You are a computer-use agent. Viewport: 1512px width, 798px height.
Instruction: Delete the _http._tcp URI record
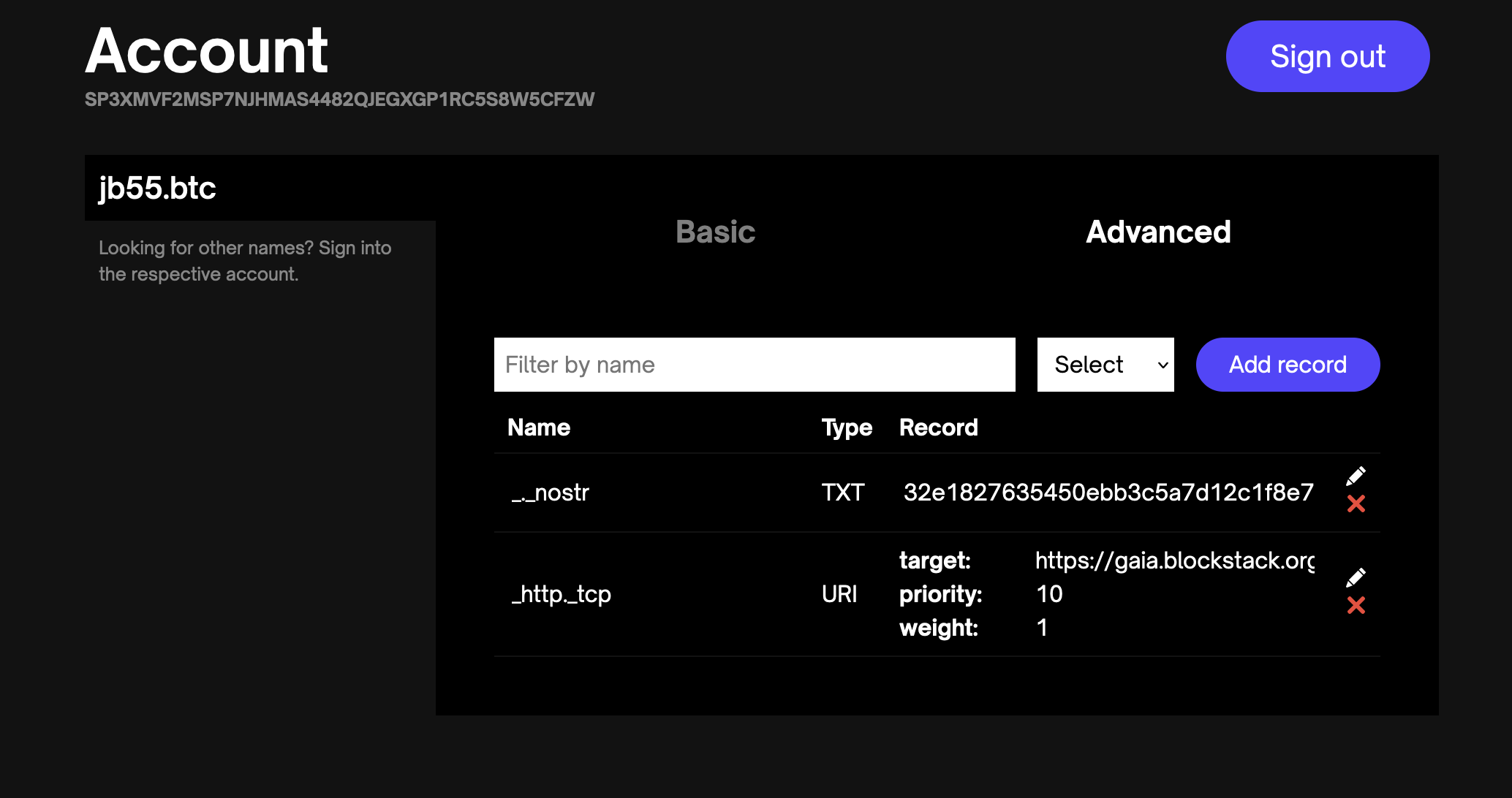click(1356, 605)
